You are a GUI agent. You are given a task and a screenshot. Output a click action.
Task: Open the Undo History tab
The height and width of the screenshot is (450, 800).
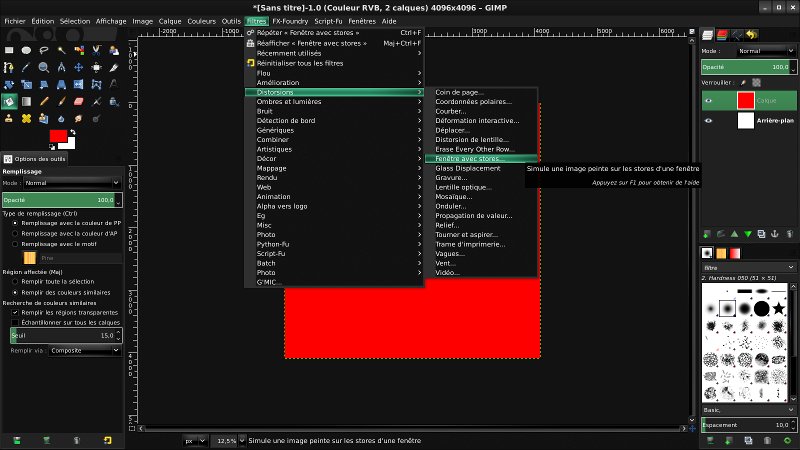[752, 35]
